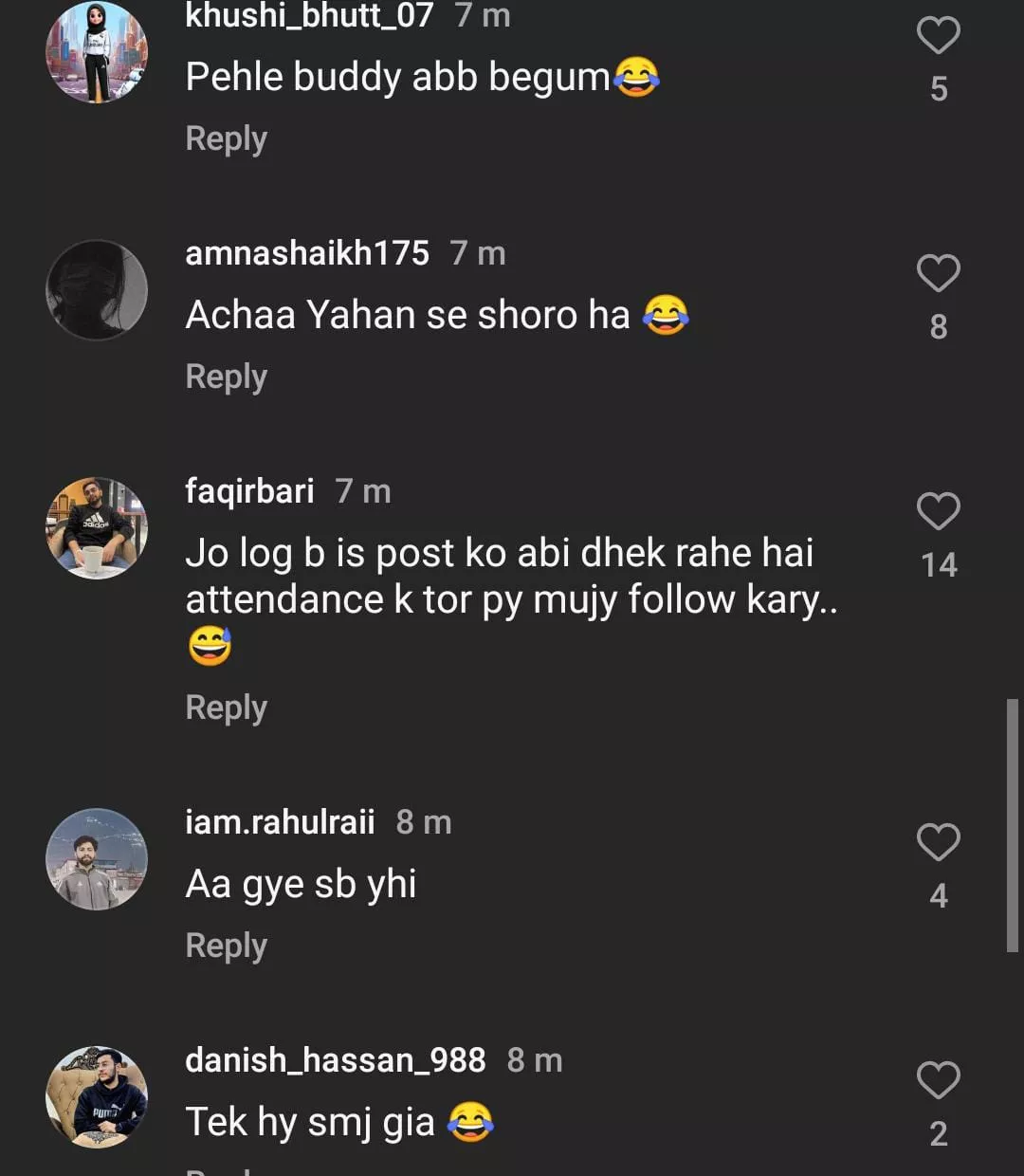1024x1176 pixels.
Task: Tap heart on amnashaikh175's comment
Action: 938,274
